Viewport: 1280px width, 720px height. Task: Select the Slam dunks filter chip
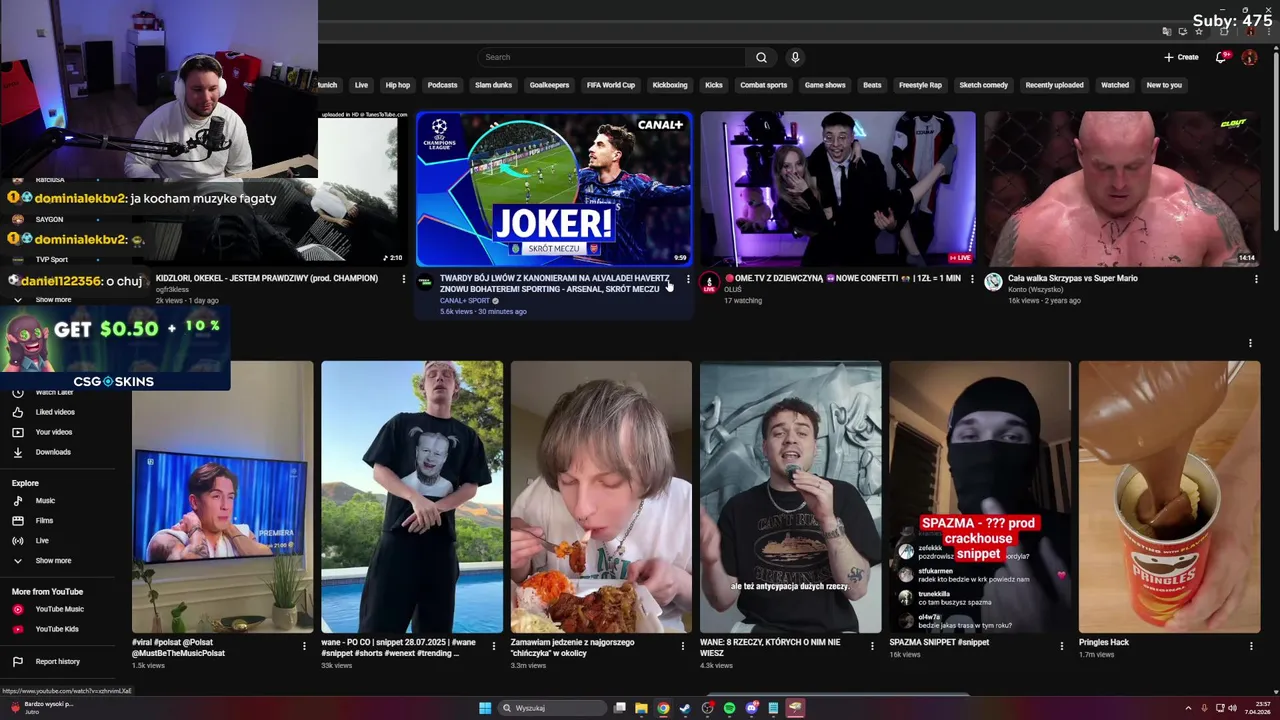click(493, 85)
